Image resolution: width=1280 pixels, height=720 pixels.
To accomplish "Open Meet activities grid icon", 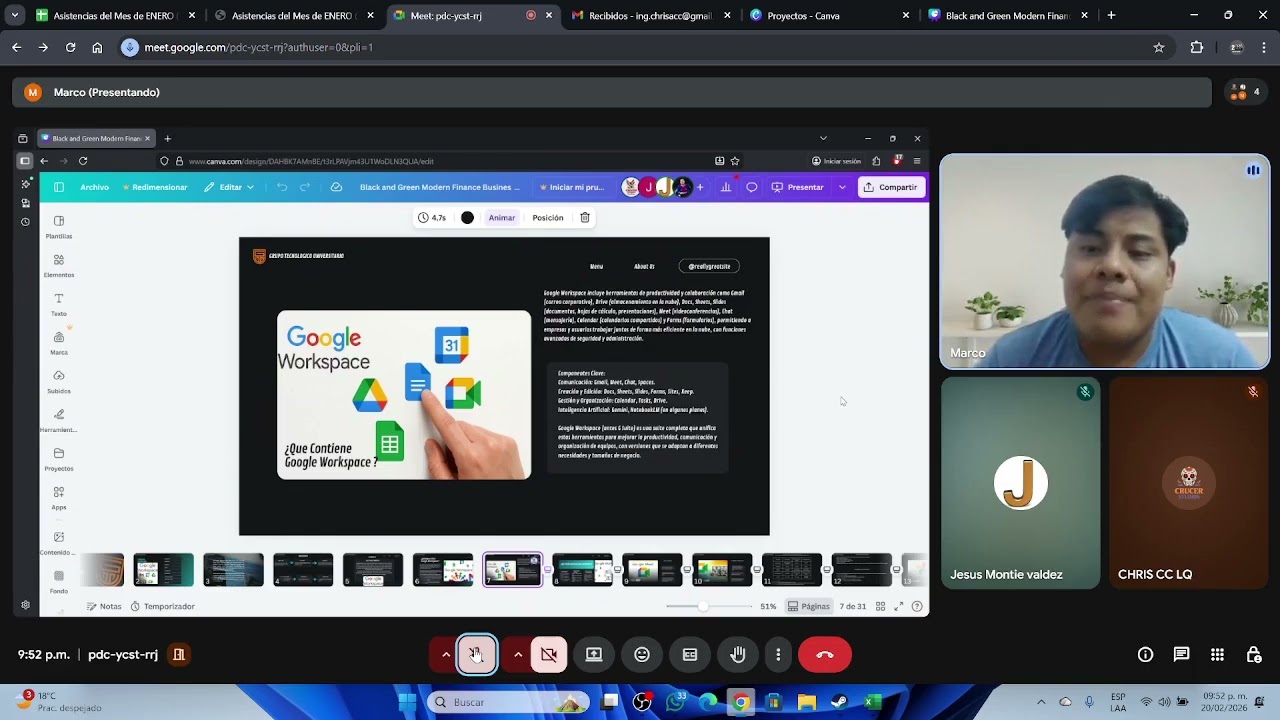I will point(1217,654).
